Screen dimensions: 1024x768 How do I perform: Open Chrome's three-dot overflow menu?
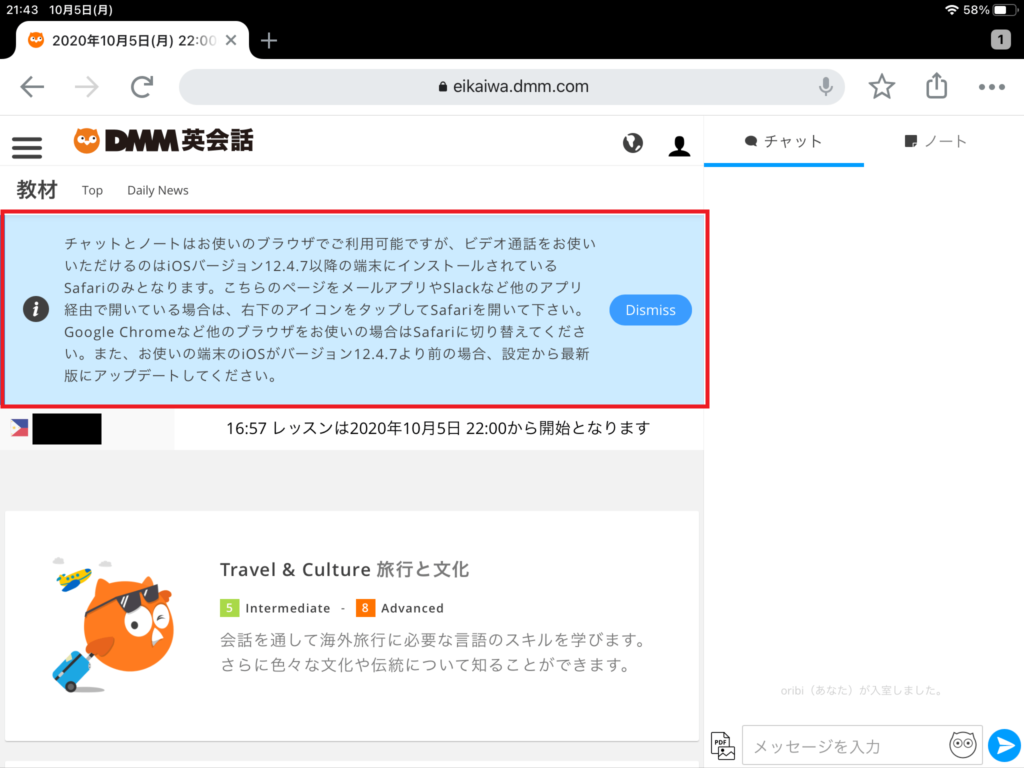click(991, 86)
